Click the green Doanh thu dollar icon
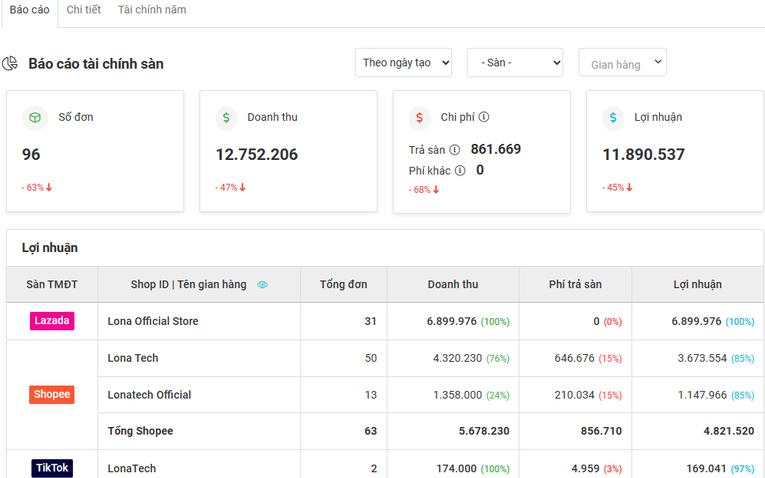Screen dimensions: 765x478 226,118
